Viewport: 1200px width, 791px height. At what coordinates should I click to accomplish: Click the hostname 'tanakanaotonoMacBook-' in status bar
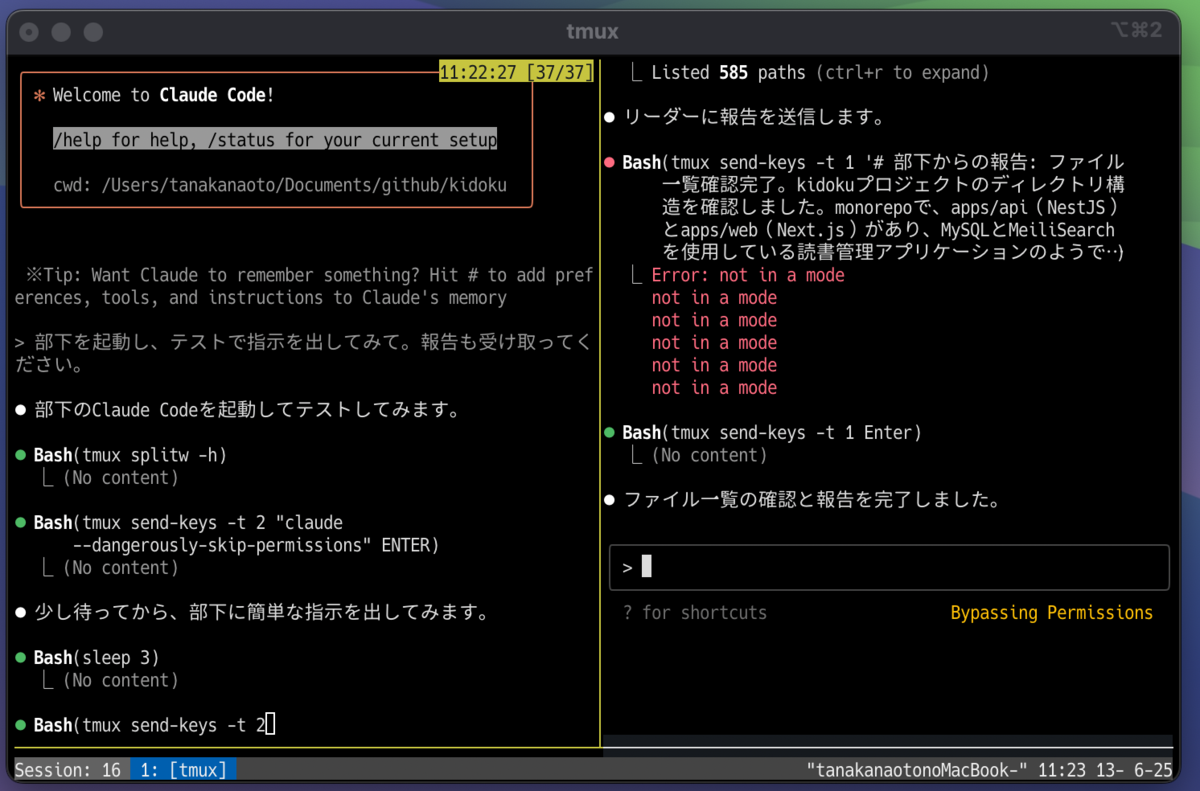click(918, 770)
